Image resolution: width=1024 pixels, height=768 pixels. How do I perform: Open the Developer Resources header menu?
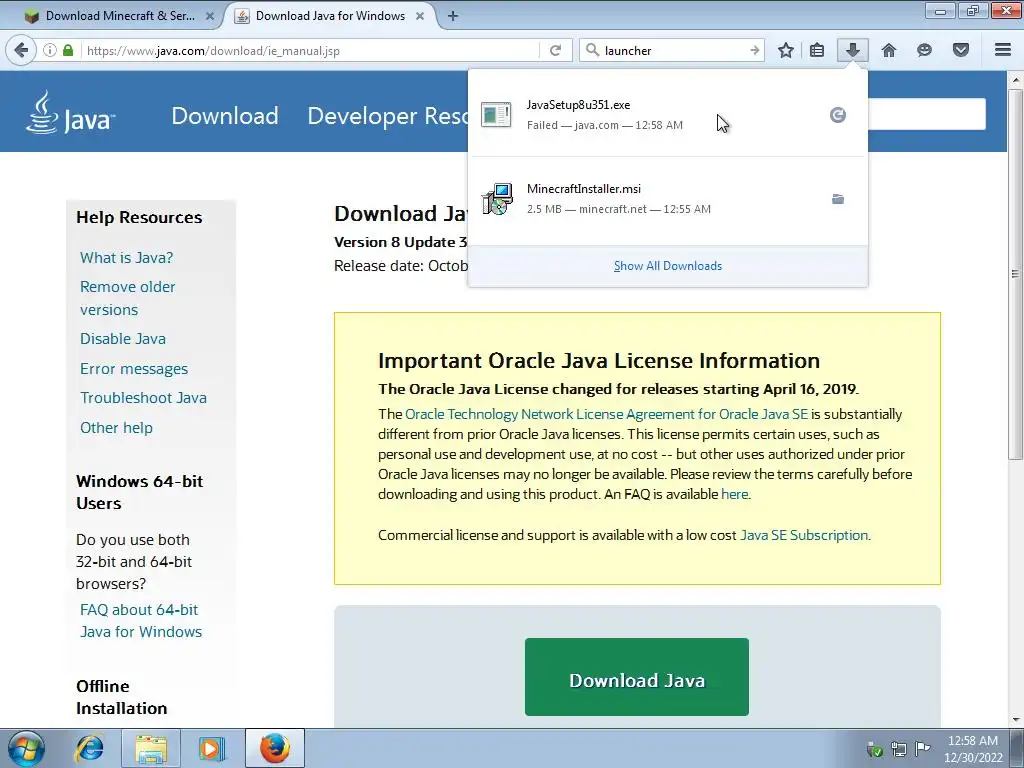click(387, 116)
